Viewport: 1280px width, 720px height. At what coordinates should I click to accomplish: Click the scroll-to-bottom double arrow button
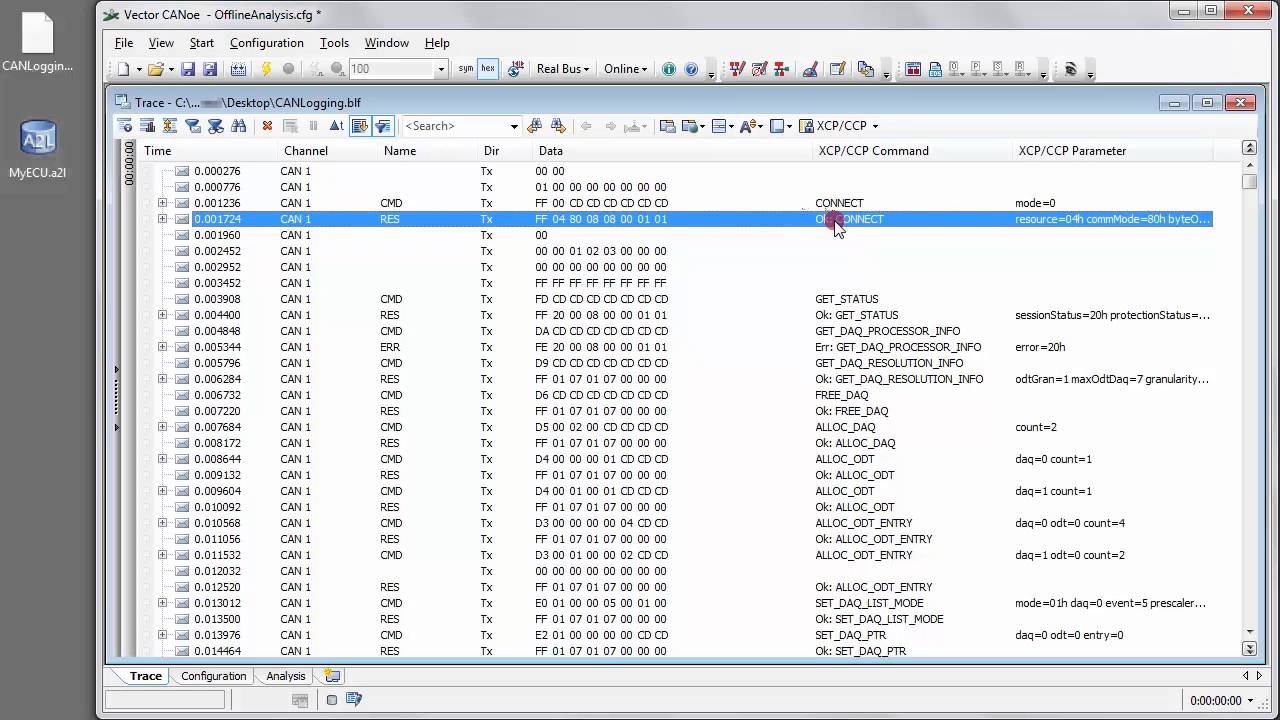(x=1249, y=649)
